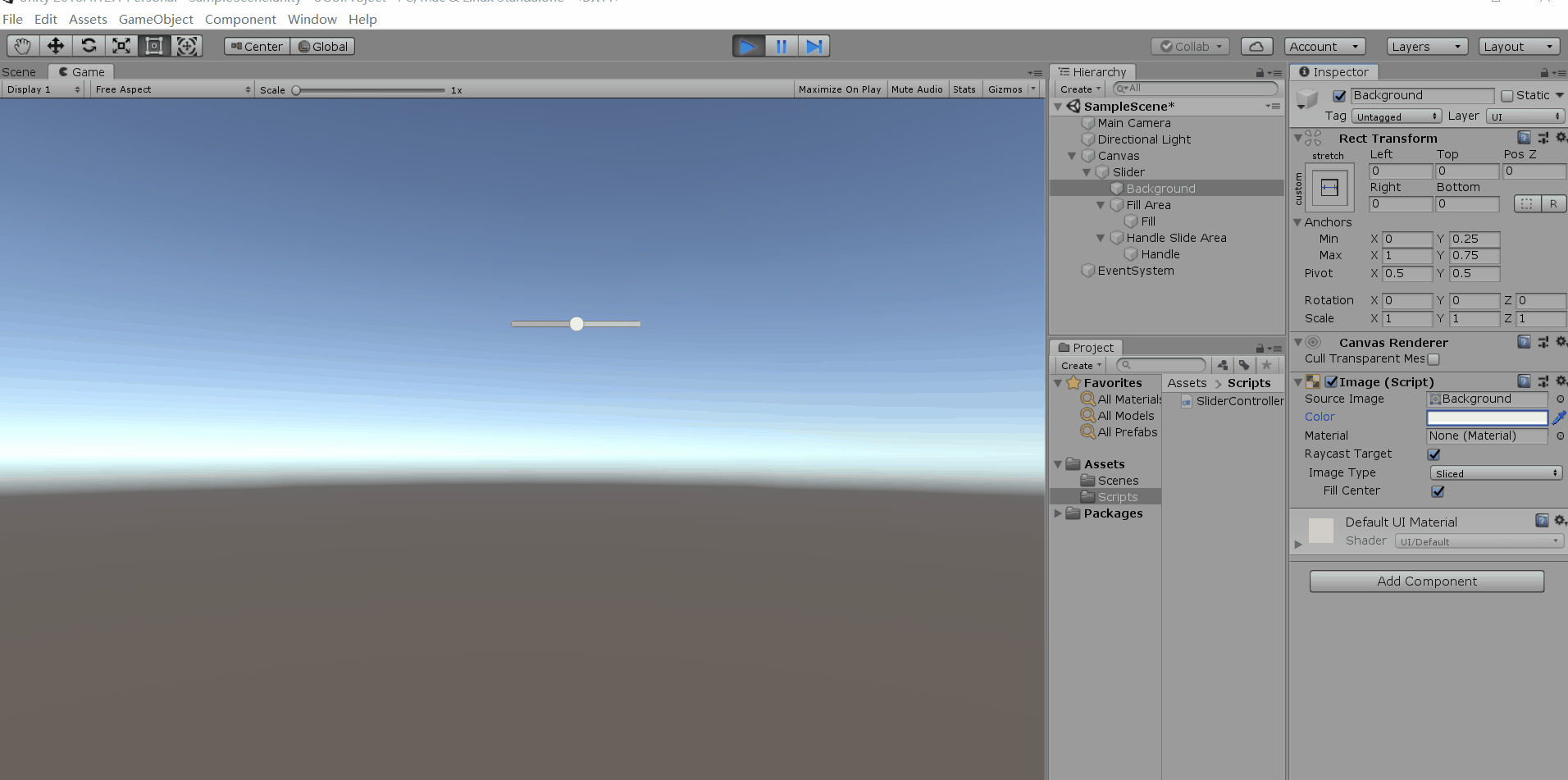Toggle Cull Transparent Mesh checkbox
The image size is (1568, 780).
coord(1434,359)
